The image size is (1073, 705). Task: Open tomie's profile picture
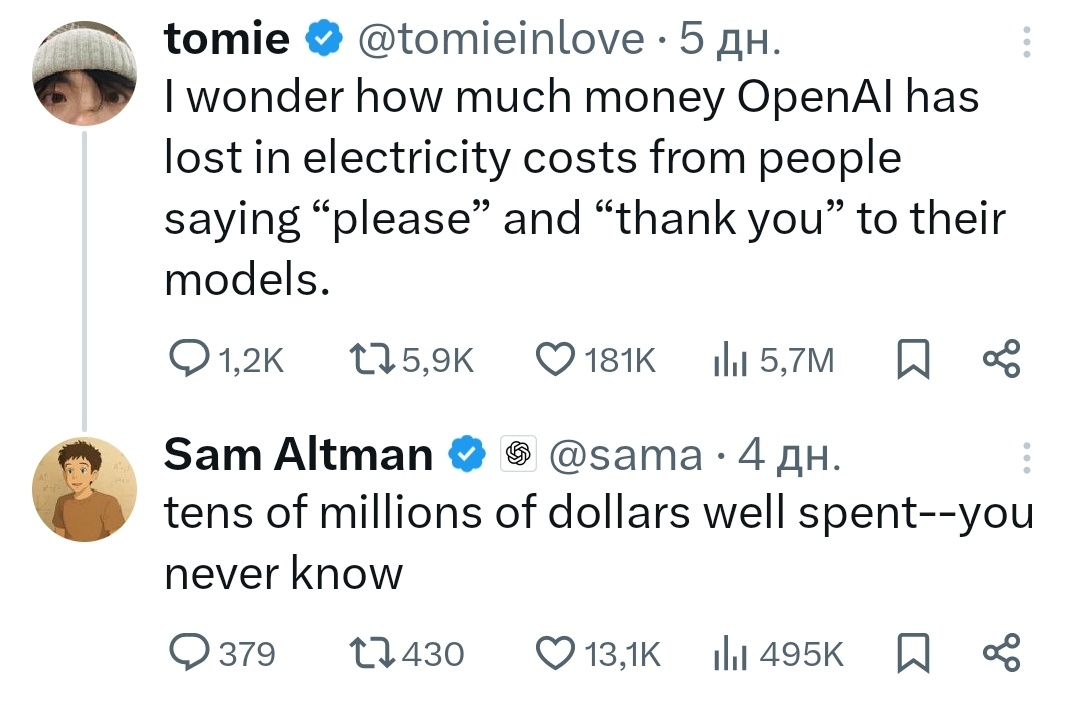84,75
